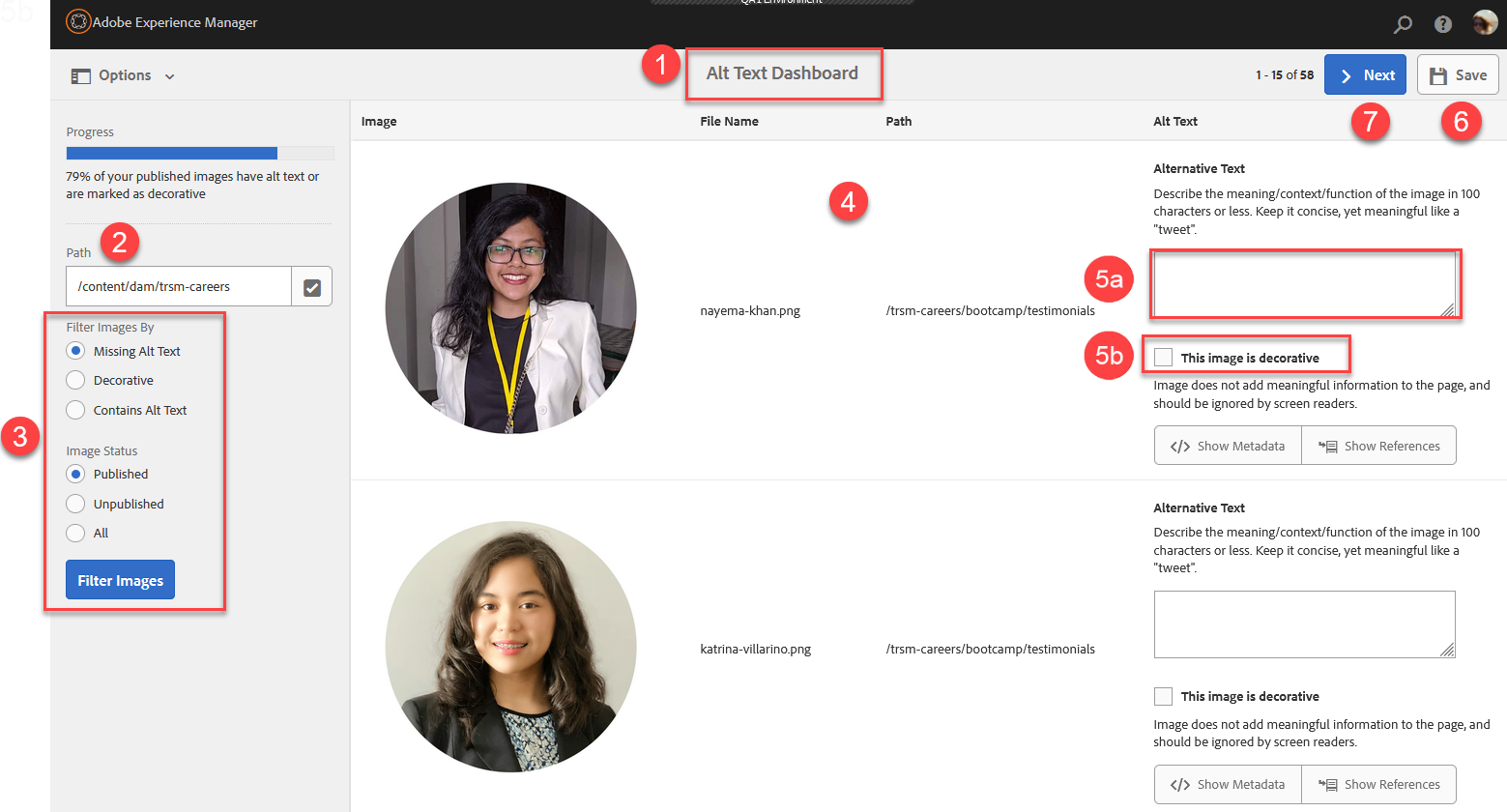Open search with the magnifier icon
Image resolution: width=1507 pixels, height=812 pixels.
click(x=1403, y=24)
